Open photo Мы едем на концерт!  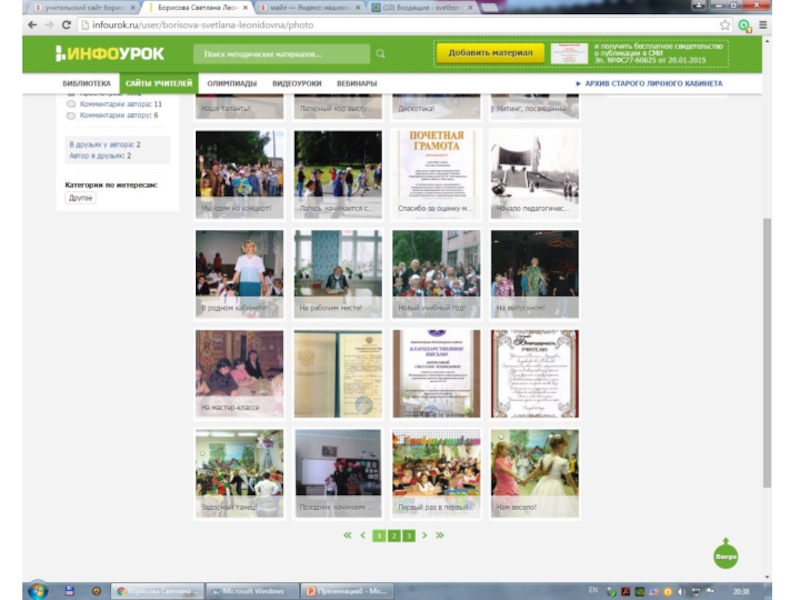(x=239, y=174)
